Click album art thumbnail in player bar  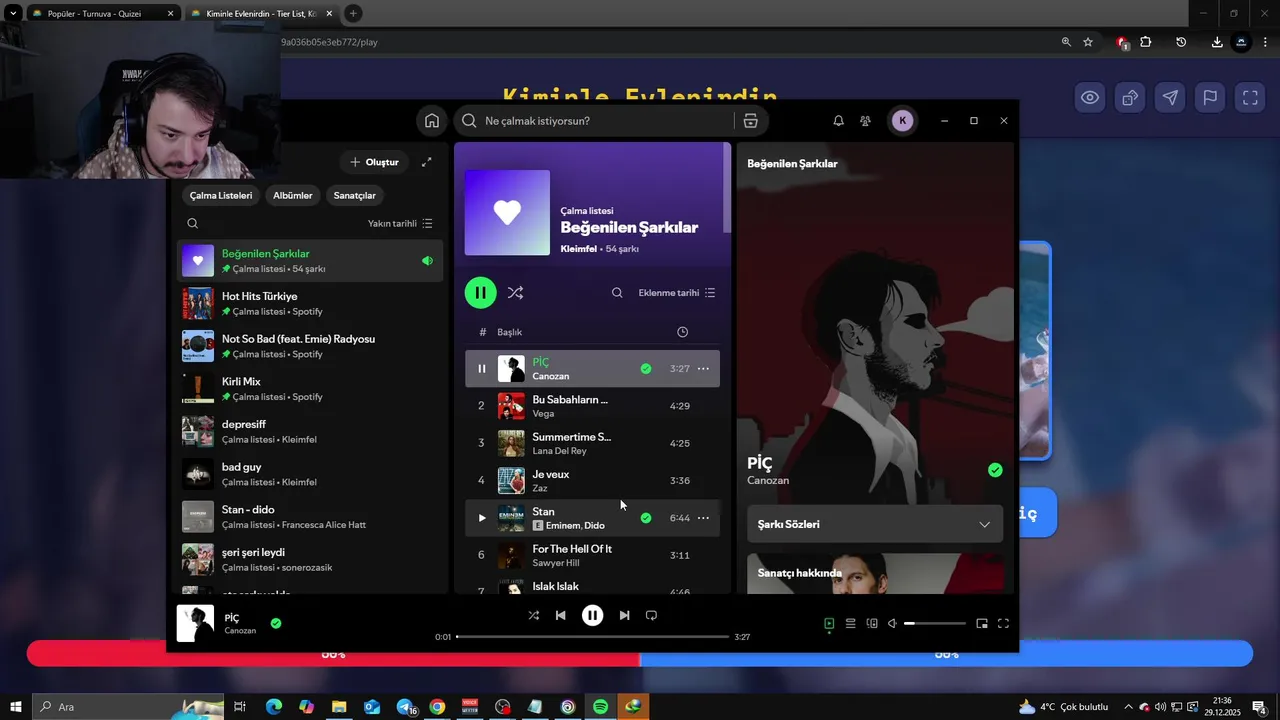point(196,624)
